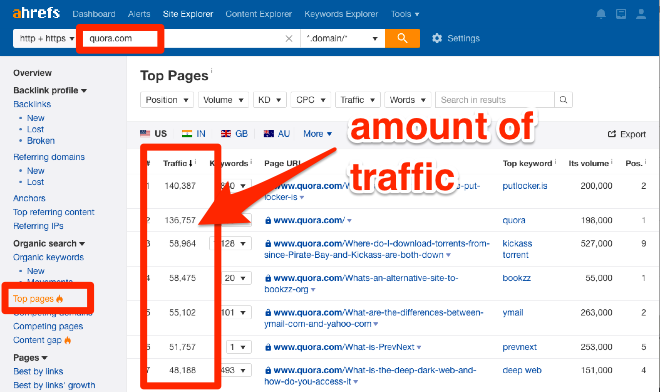Click the deep web top keyword link
The height and width of the screenshot is (392, 660).
coord(522,371)
